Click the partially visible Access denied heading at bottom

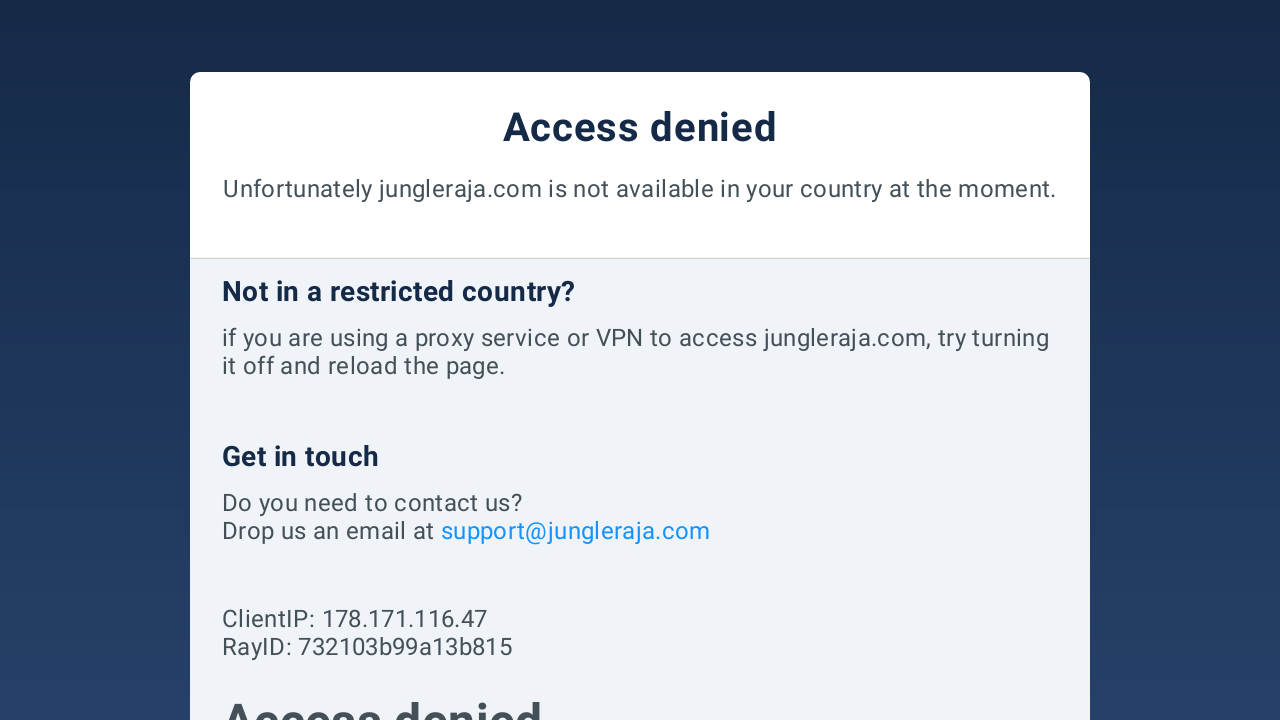[382, 709]
